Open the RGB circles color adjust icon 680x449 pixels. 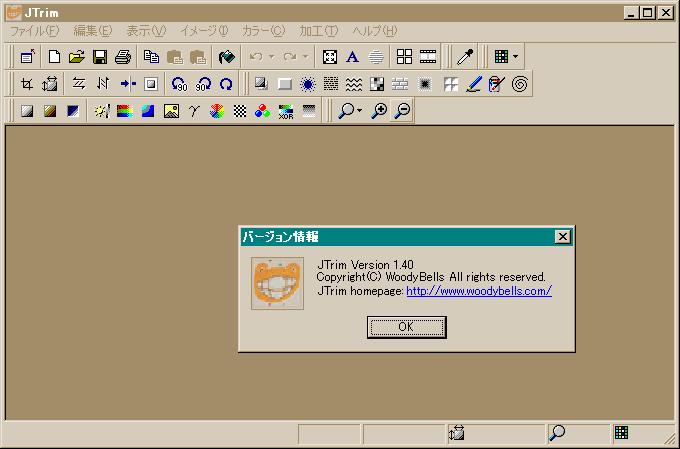click(x=262, y=111)
